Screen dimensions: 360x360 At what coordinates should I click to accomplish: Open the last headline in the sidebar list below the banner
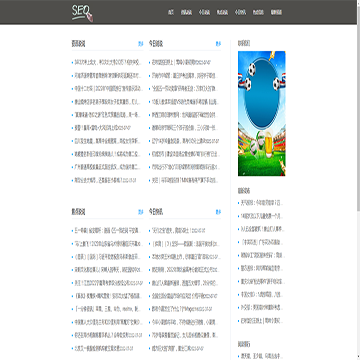[x=262, y=321]
